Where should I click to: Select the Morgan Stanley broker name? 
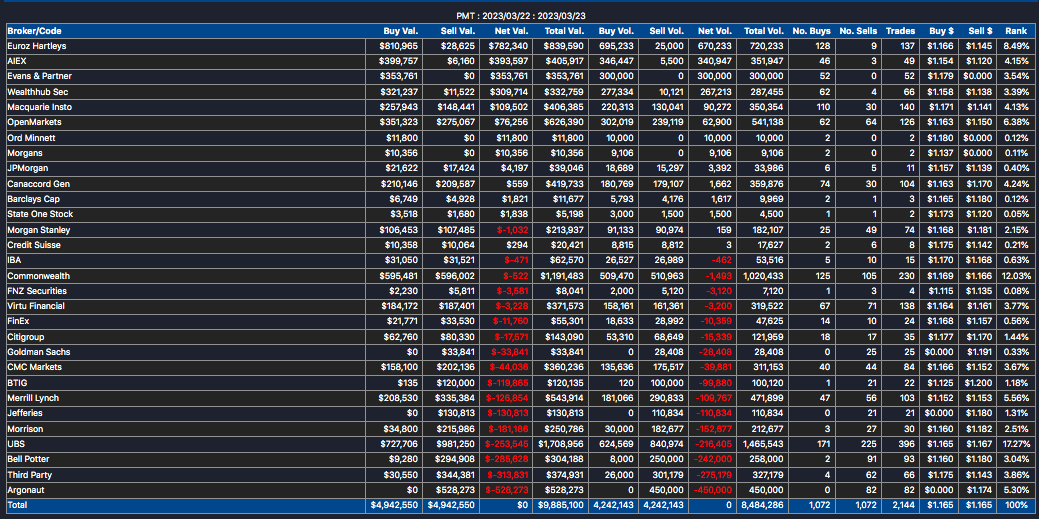(x=38, y=229)
